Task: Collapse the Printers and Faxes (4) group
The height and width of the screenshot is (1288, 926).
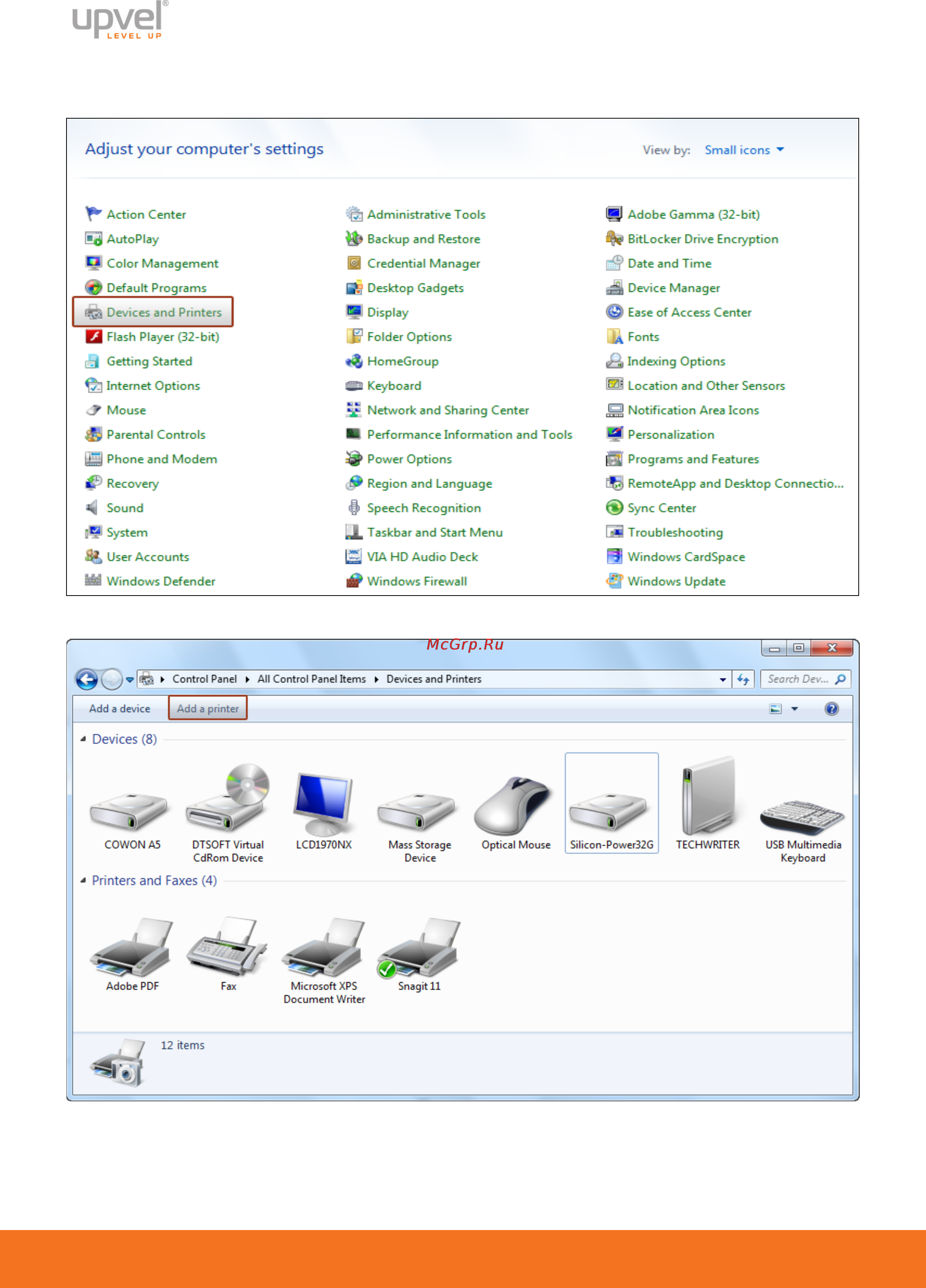Action: (x=83, y=880)
